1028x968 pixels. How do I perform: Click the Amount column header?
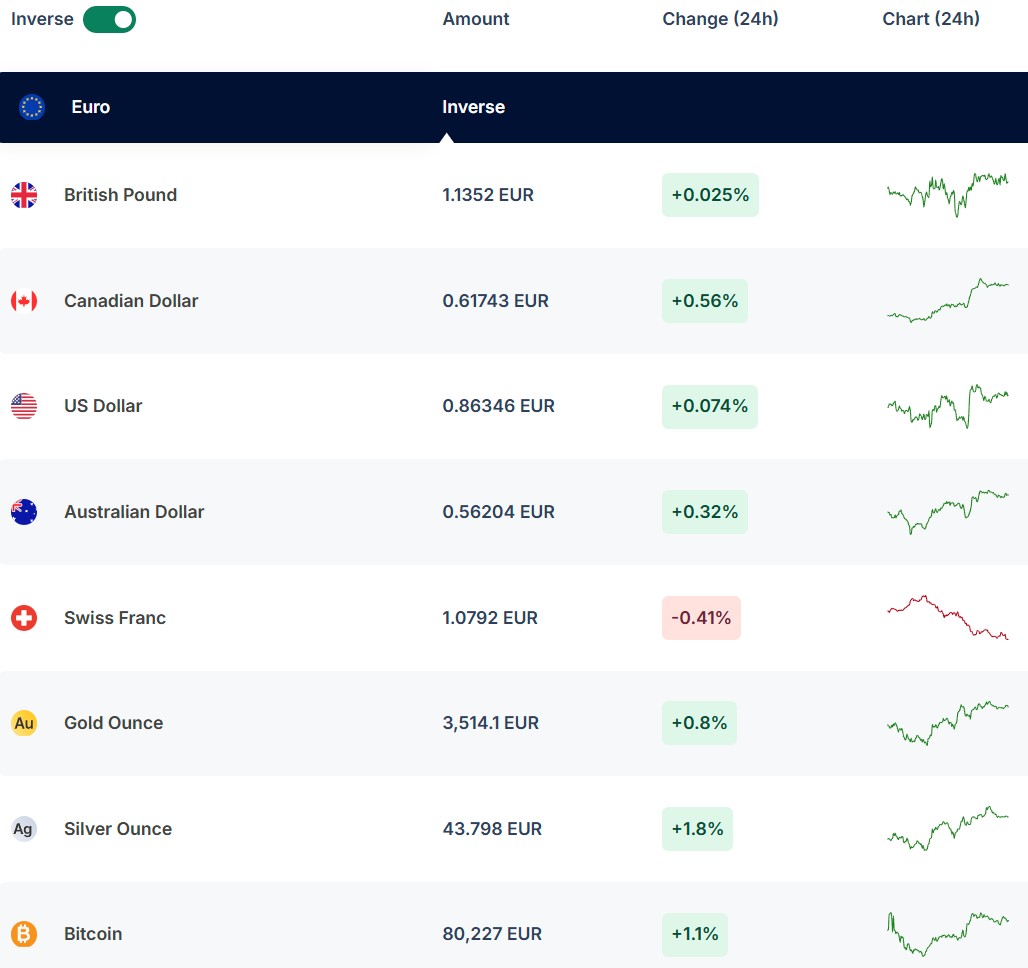[476, 19]
